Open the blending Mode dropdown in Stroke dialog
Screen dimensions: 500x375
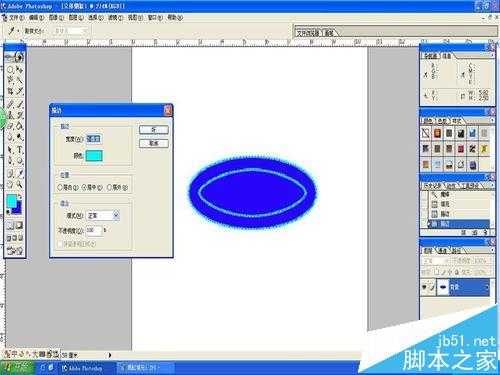[103, 215]
